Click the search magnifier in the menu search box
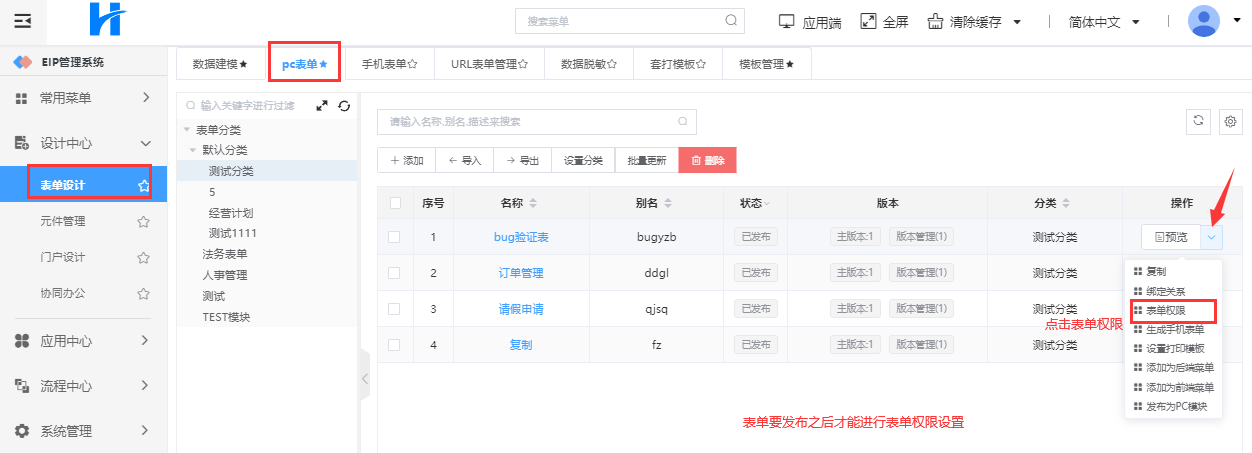The width and height of the screenshot is (1252, 453). 732,20
